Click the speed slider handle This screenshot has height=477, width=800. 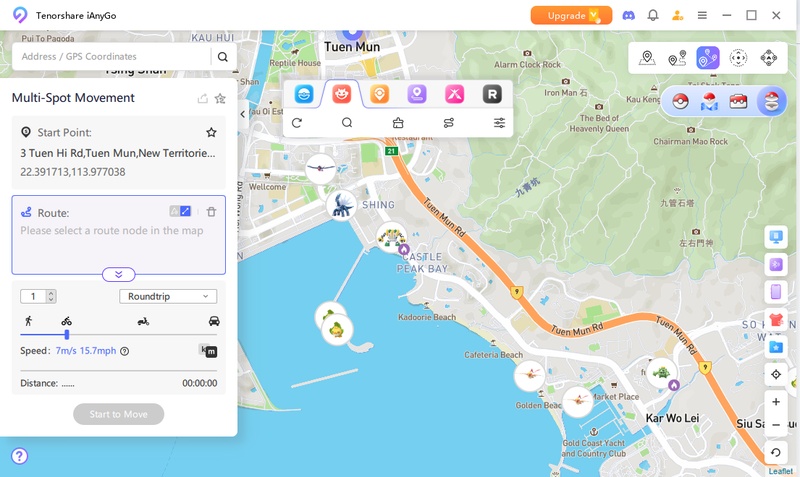67,335
